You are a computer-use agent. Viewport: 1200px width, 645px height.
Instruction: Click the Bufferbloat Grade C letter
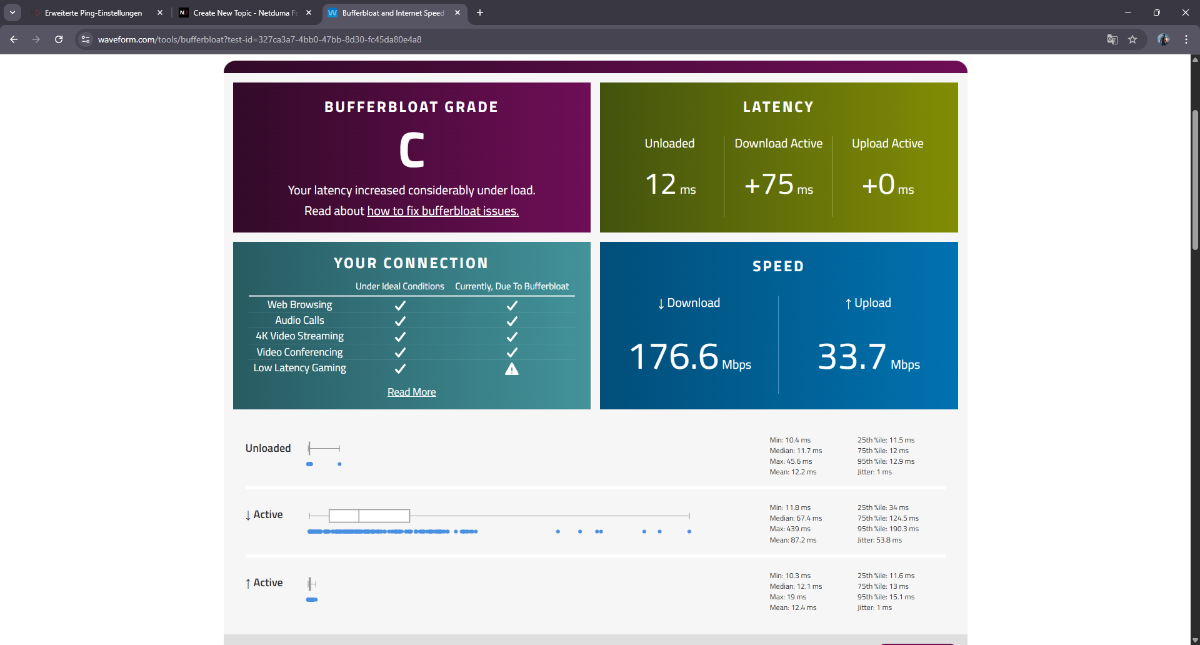click(x=411, y=151)
